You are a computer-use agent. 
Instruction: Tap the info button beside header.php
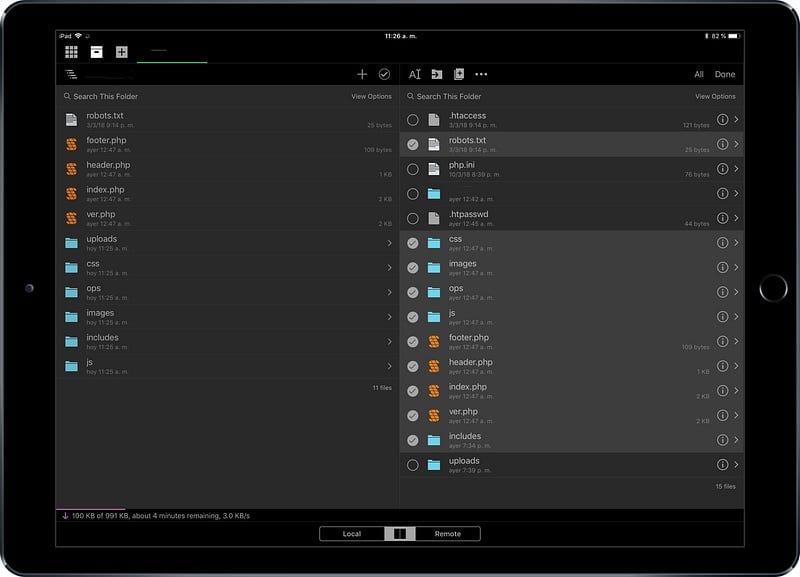723,364
